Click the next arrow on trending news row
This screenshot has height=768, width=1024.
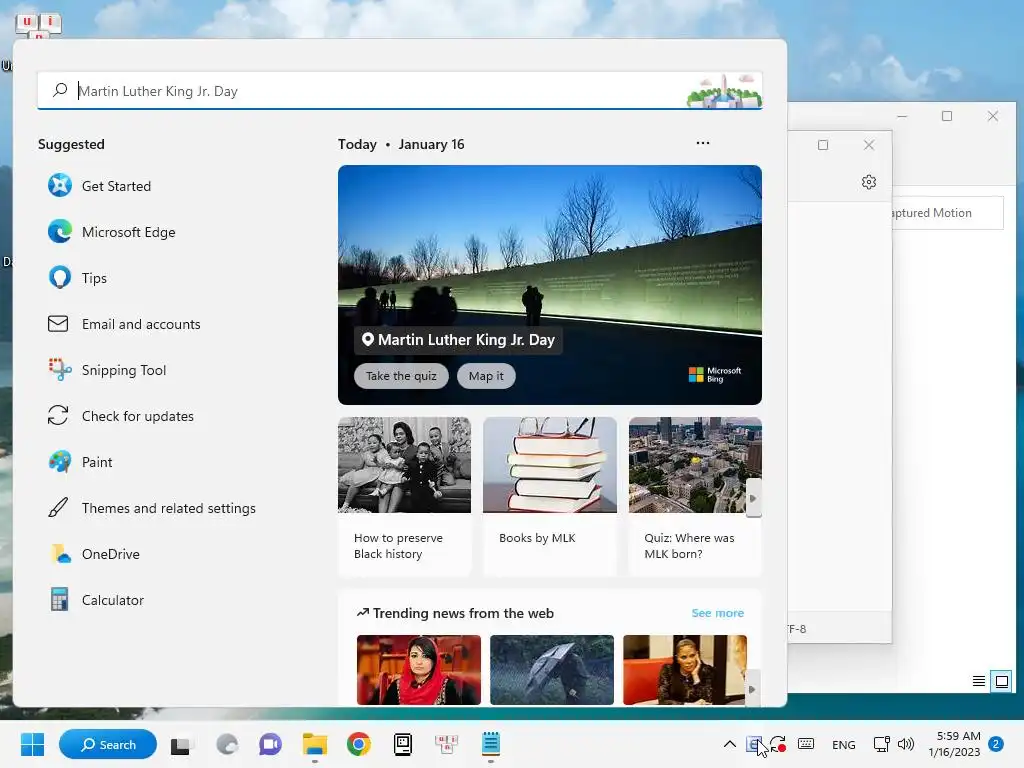point(752,688)
